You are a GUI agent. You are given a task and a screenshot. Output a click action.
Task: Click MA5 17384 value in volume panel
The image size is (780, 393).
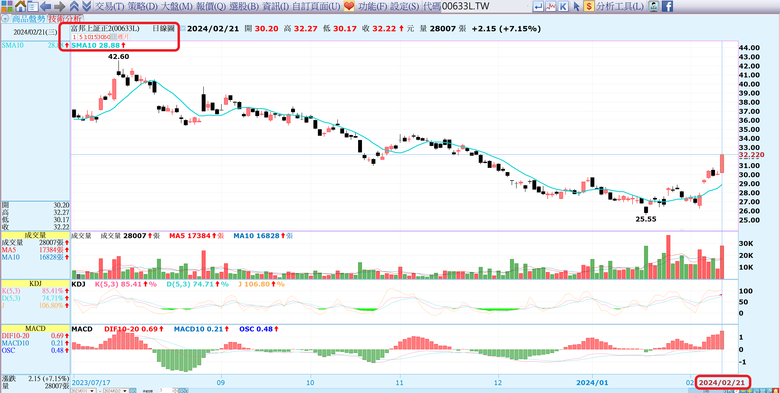(x=191, y=235)
